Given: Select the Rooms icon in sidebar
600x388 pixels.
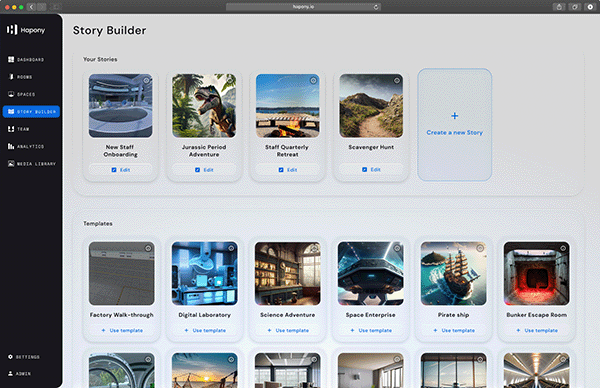Looking at the screenshot, I should point(11,77).
